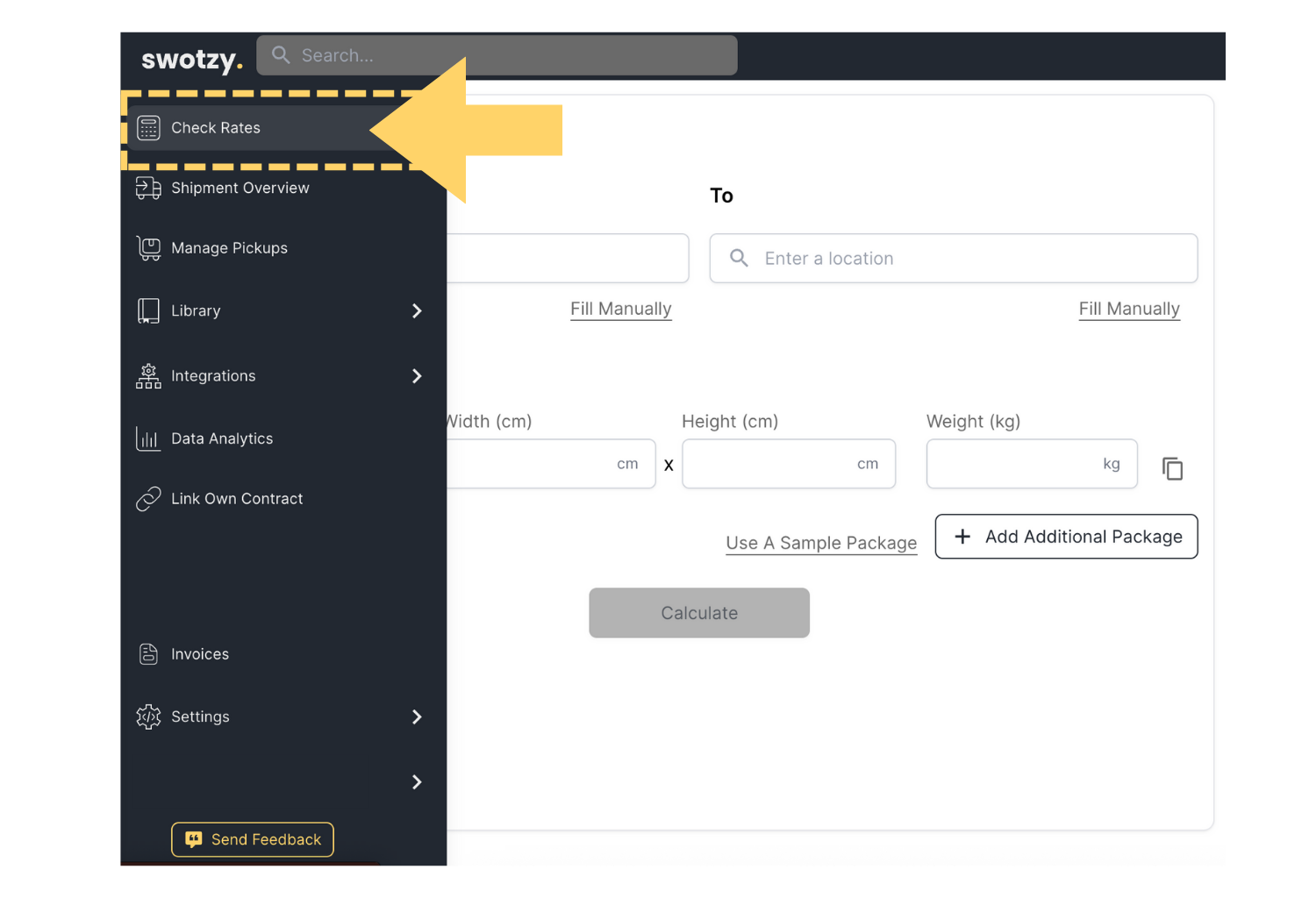Expand the Integrations submenu chevron

click(417, 376)
